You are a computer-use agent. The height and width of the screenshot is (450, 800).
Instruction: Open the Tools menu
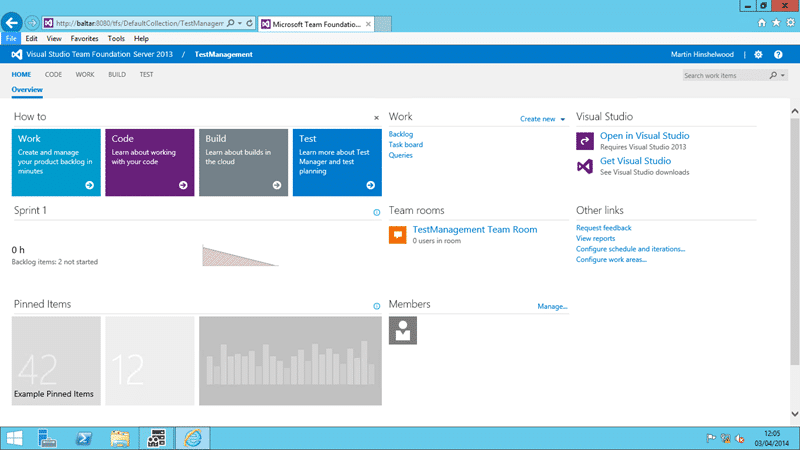116,38
